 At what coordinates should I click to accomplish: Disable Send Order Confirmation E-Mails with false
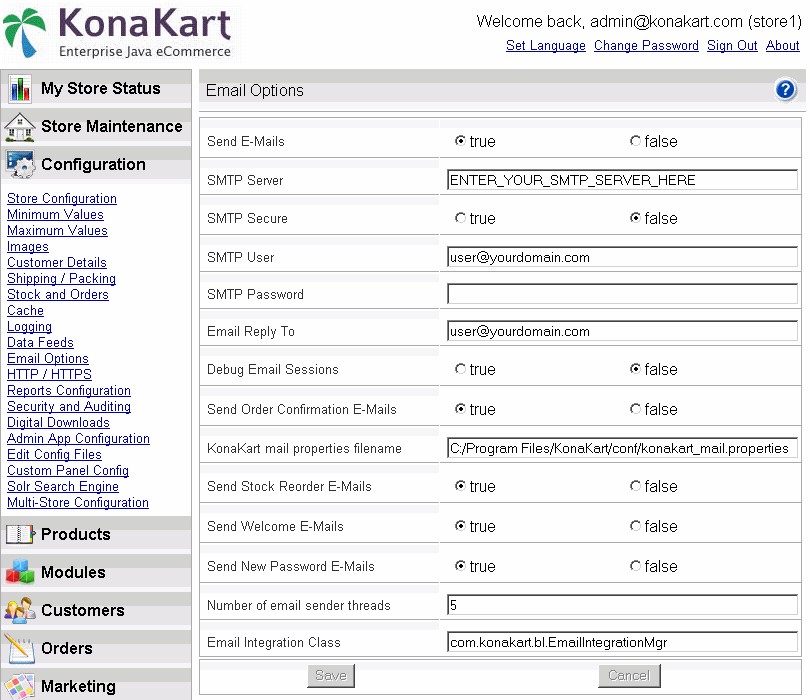635,409
